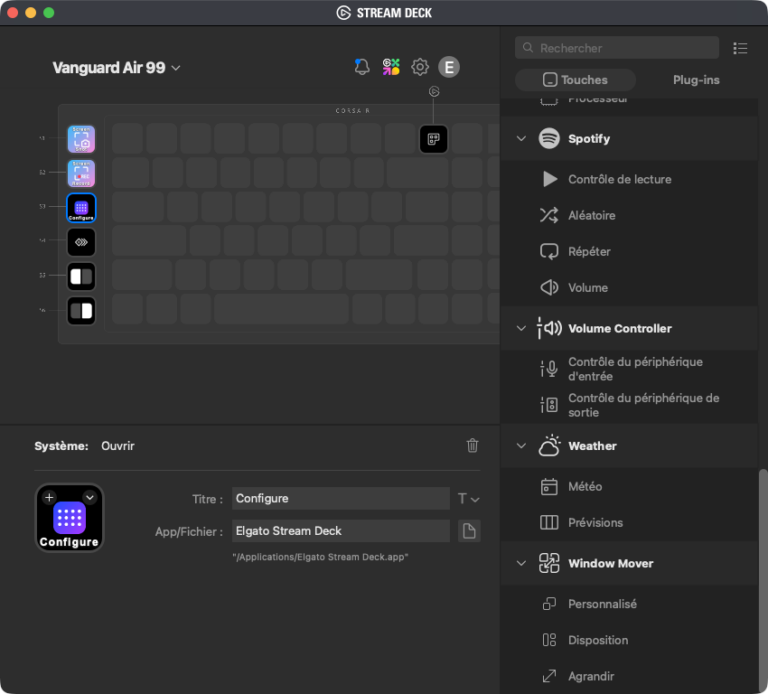
Task: Collapse the Window Mover category
Action: [x=521, y=563]
